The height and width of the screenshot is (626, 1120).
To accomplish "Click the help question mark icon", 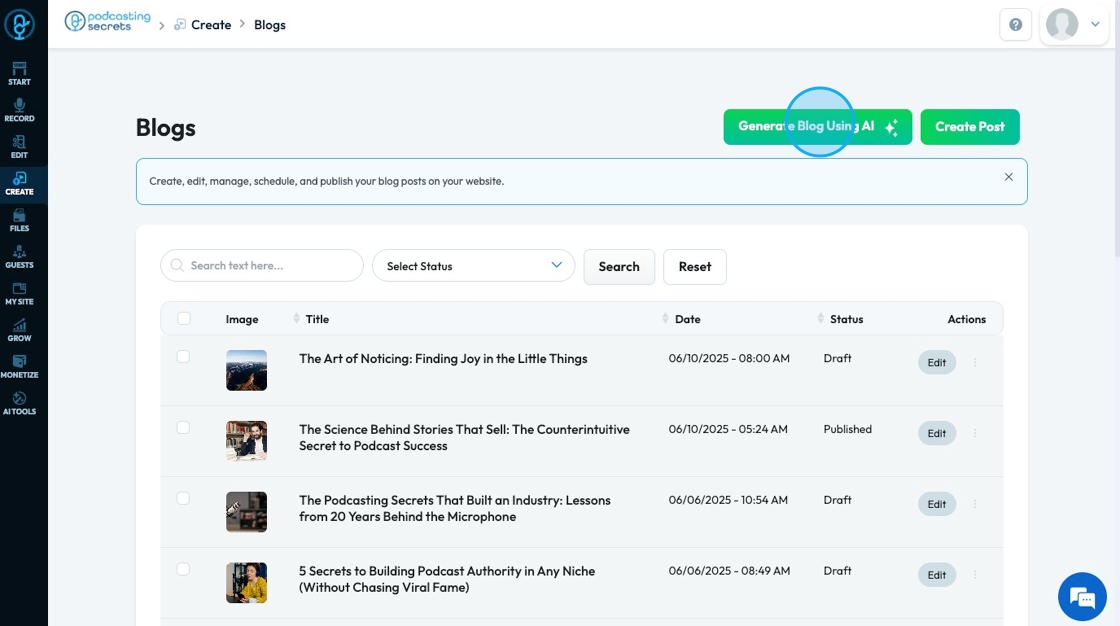I will tap(1015, 25).
